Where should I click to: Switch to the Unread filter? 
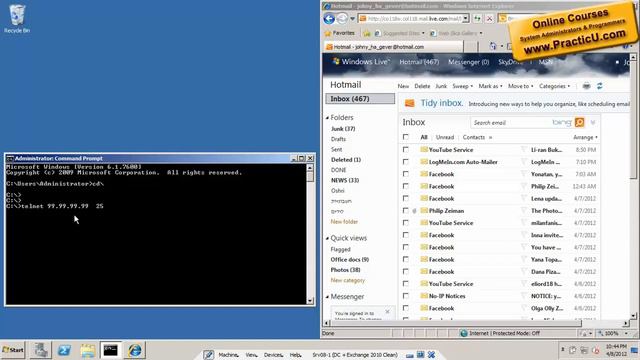[444, 137]
